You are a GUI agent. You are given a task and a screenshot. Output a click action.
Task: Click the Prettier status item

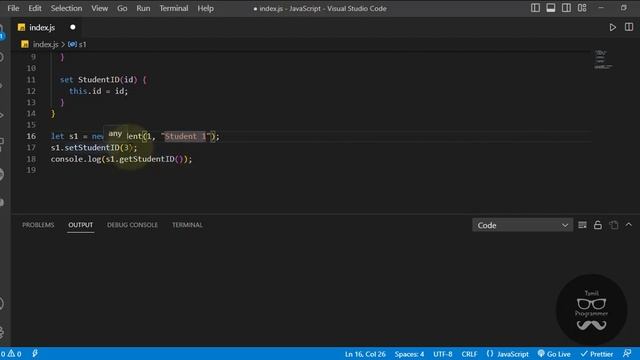pos(597,354)
